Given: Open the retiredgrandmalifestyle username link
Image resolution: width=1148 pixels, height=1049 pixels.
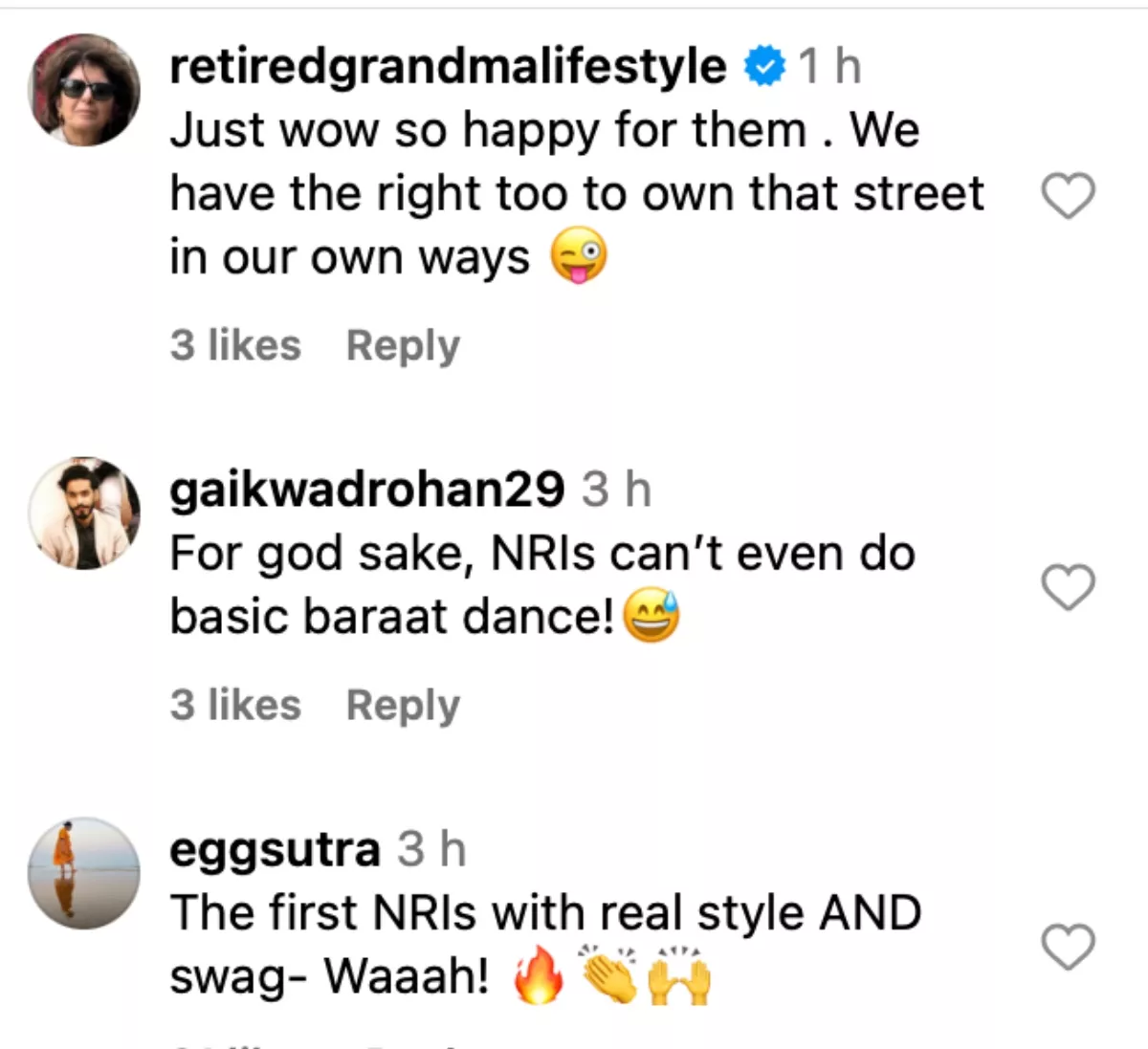Looking at the screenshot, I should 448,66.
